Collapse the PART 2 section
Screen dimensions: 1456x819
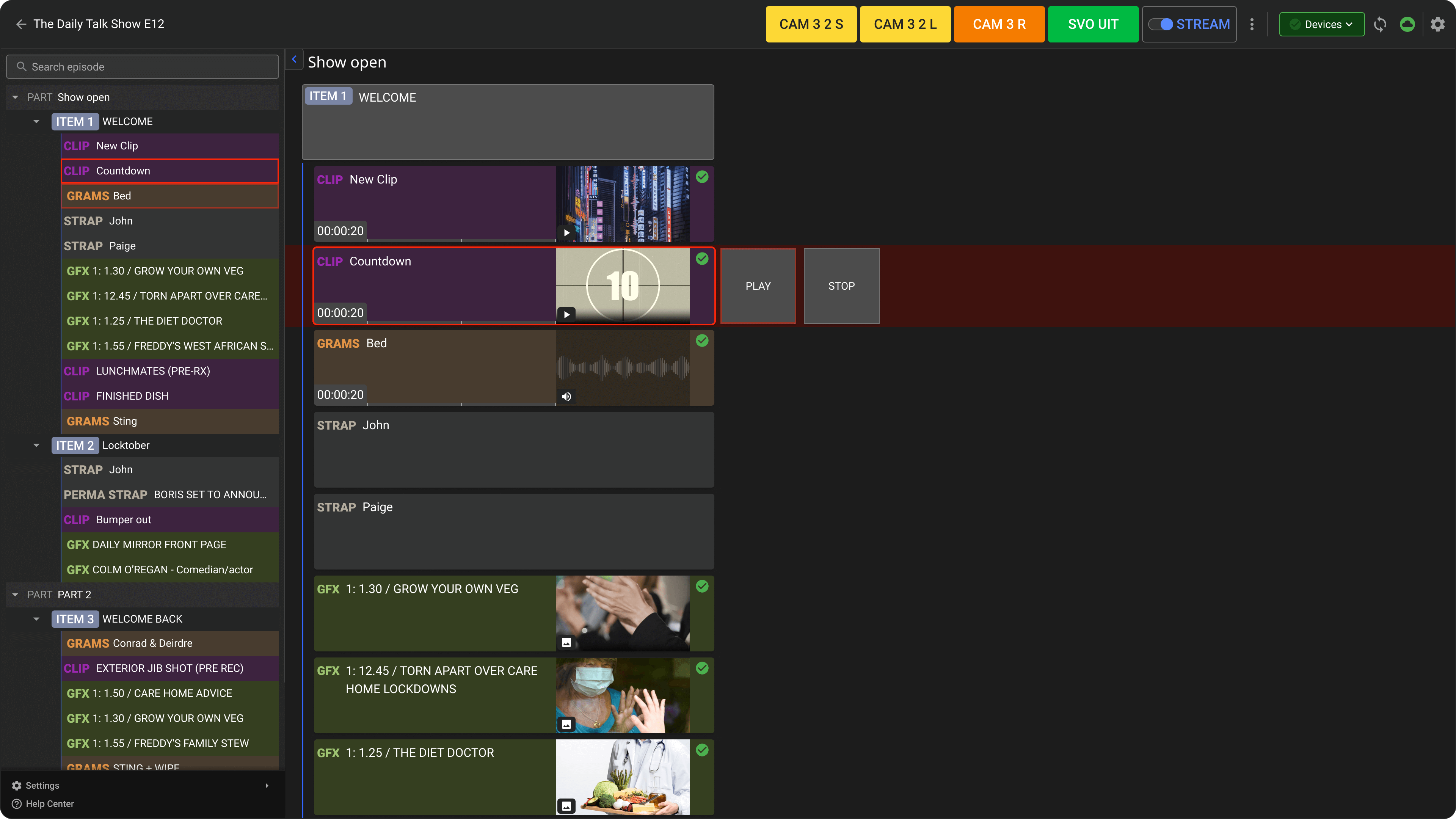click(x=15, y=595)
